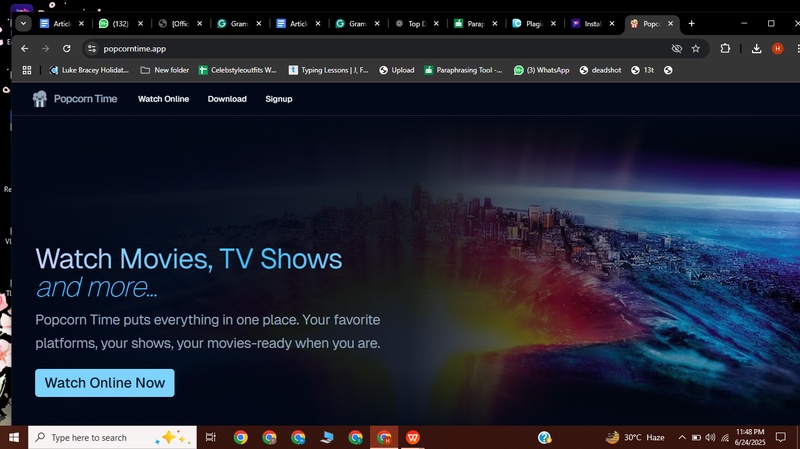Open the Extensions puzzle-piece icon
The height and width of the screenshot is (449, 800).
tap(725, 48)
